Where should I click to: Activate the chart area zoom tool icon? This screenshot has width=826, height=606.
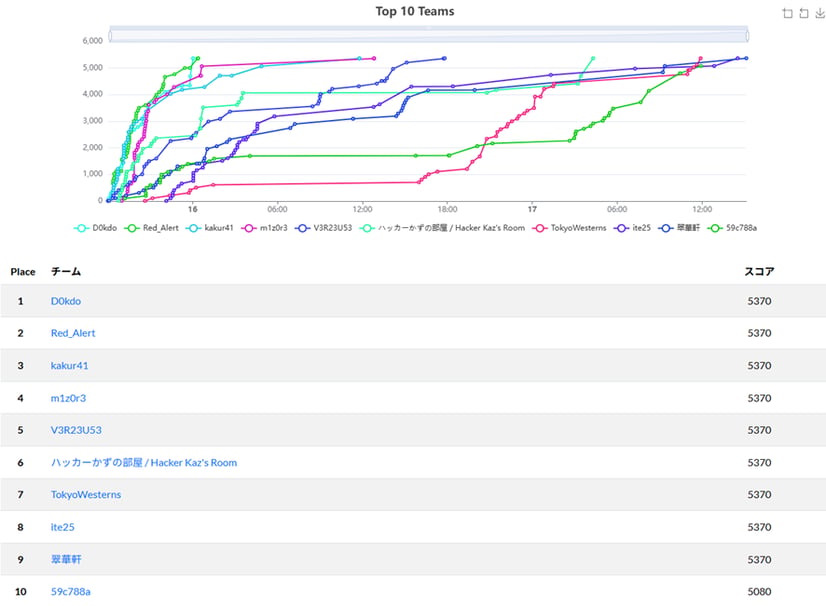click(788, 13)
